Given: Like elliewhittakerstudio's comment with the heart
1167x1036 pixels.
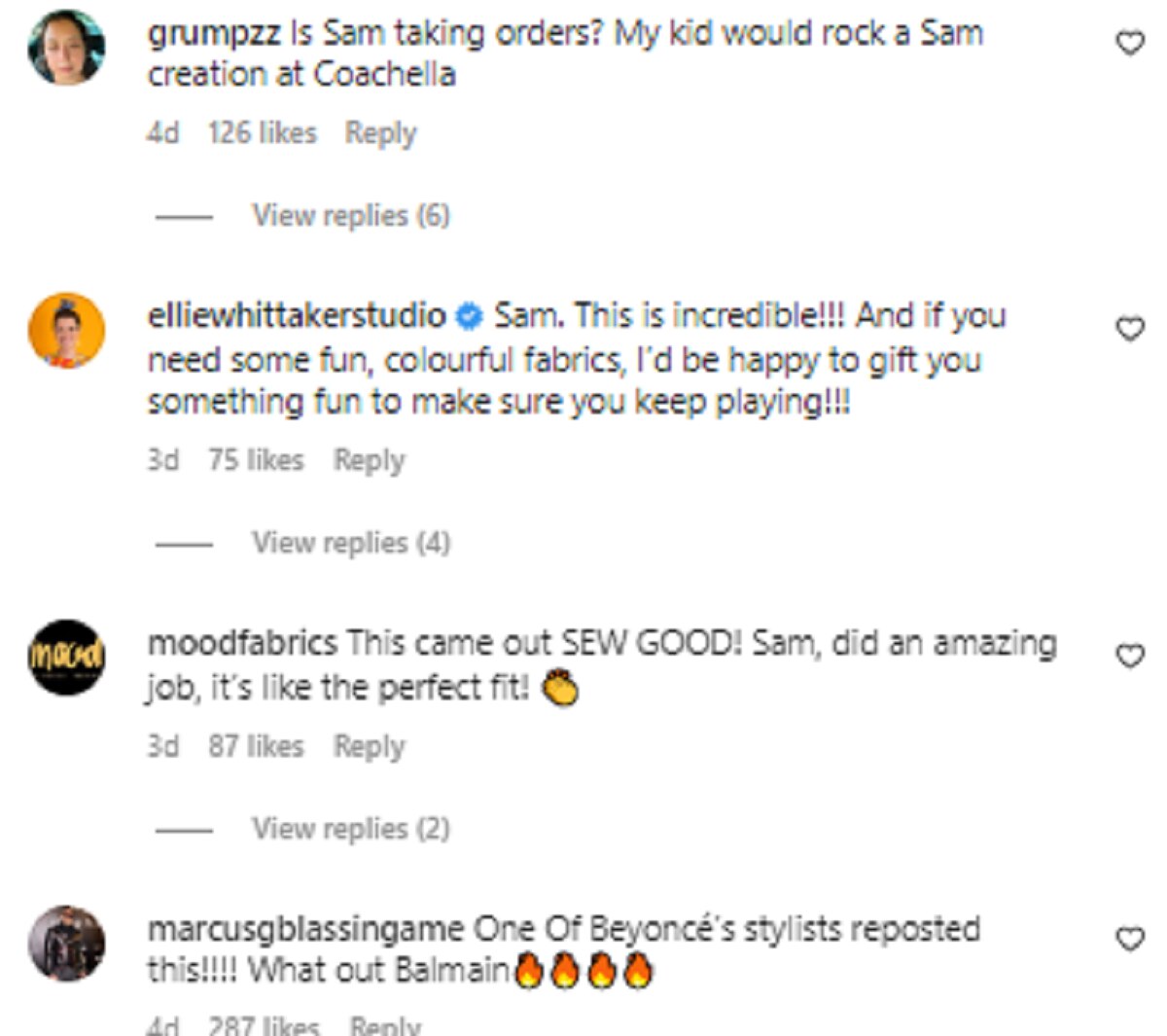Looking at the screenshot, I should click(1129, 329).
